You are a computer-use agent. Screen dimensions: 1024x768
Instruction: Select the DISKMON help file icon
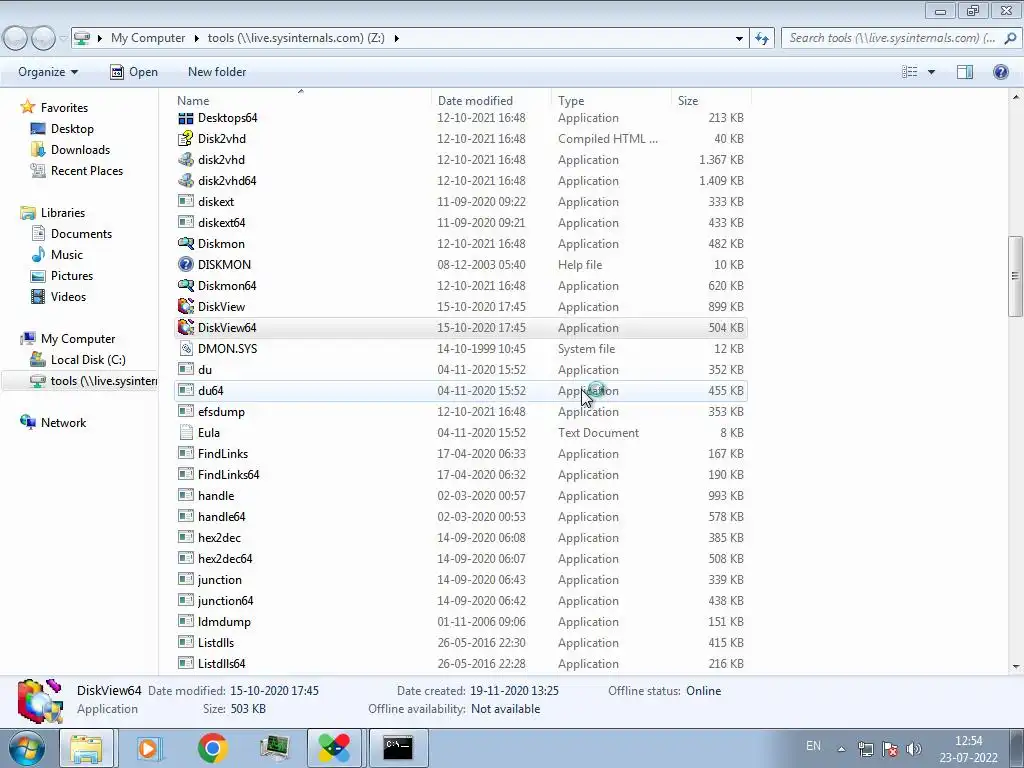click(186, 264)
